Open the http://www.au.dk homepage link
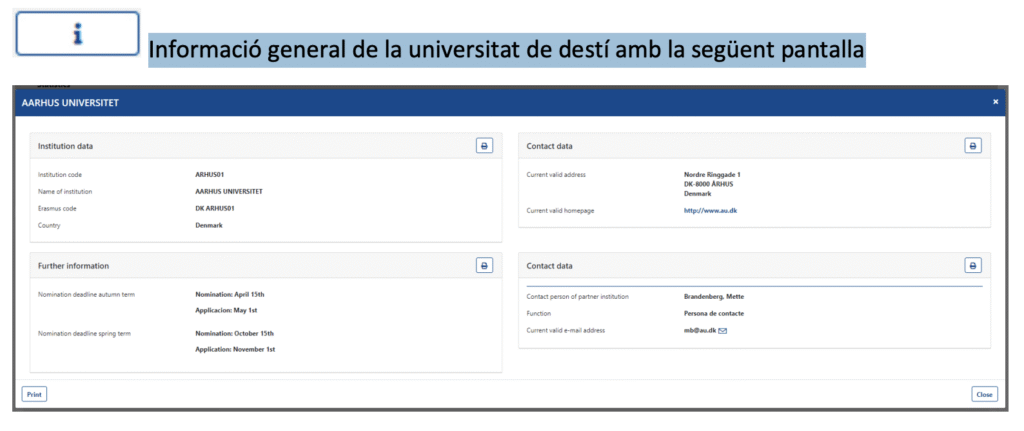 (x=710, y=210)
